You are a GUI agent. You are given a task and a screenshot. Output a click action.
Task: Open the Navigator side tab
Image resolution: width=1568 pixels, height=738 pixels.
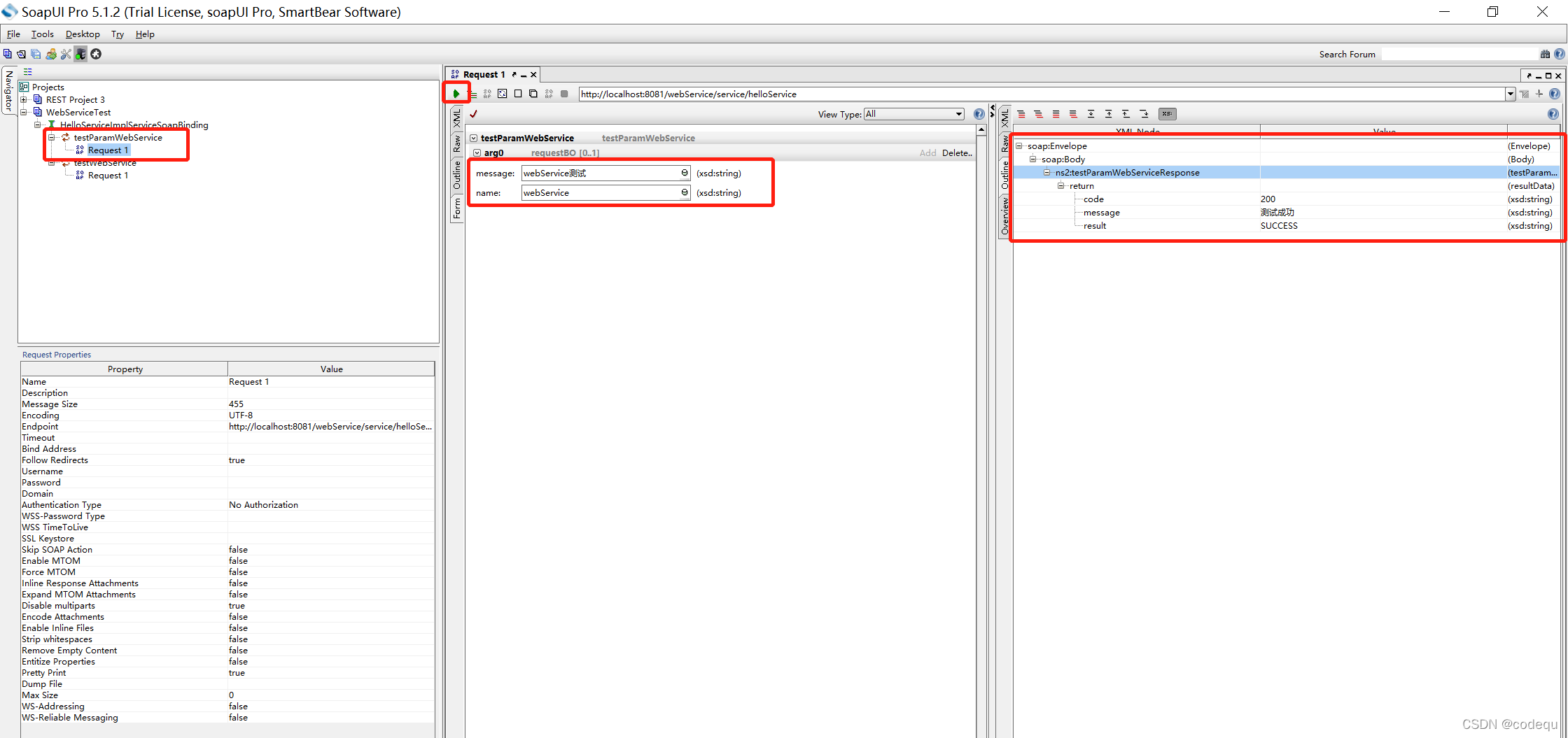(9, 91)
